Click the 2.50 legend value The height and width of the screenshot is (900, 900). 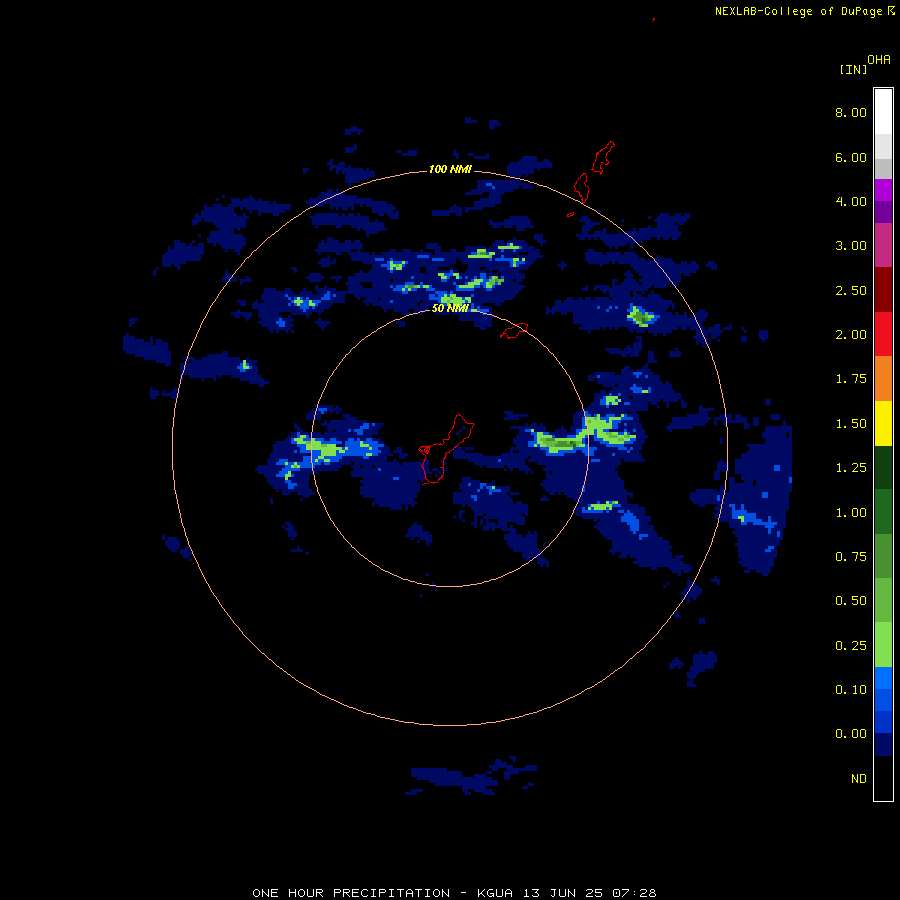click(851, 290)
